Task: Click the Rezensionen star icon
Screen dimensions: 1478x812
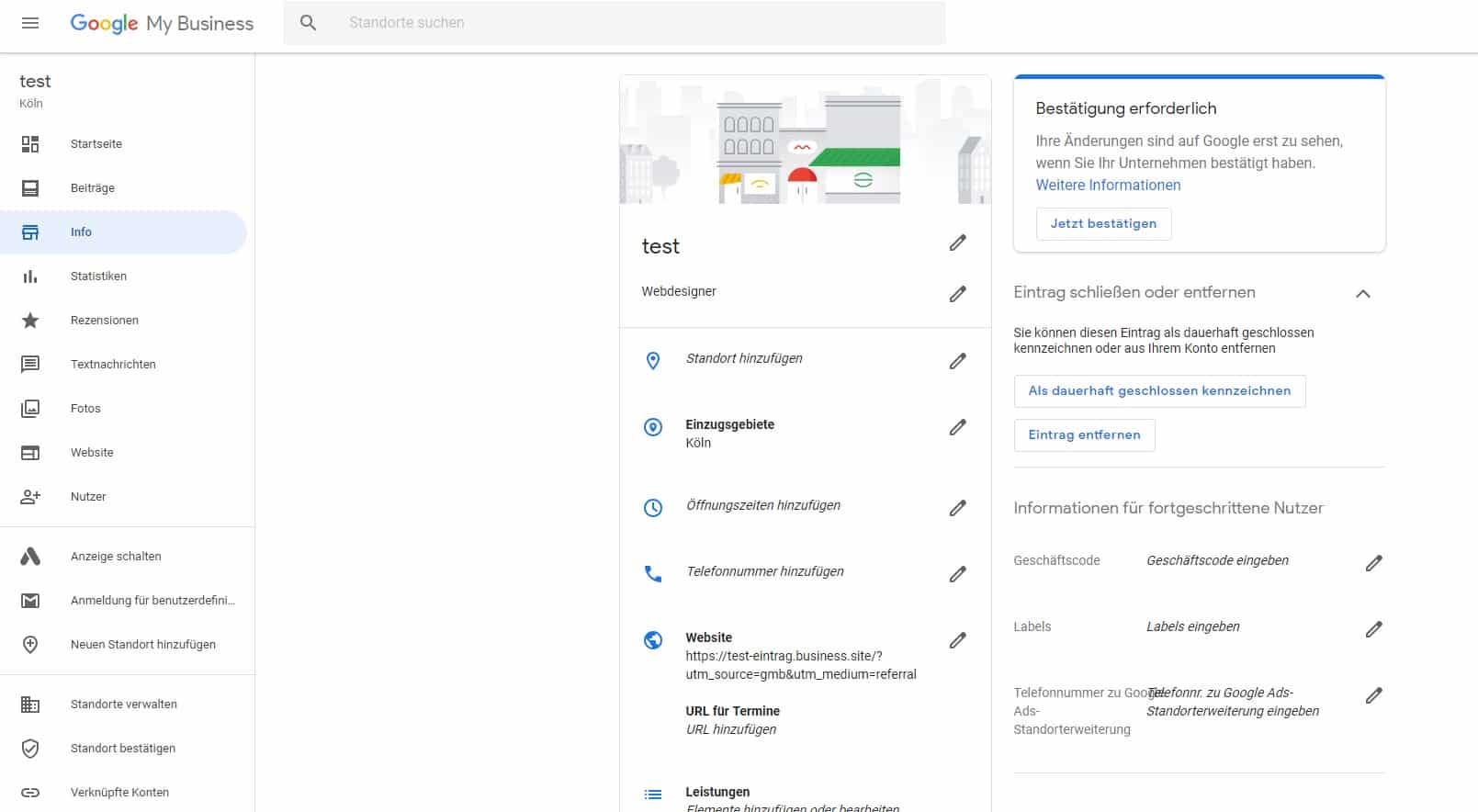Action: [30, 321]
